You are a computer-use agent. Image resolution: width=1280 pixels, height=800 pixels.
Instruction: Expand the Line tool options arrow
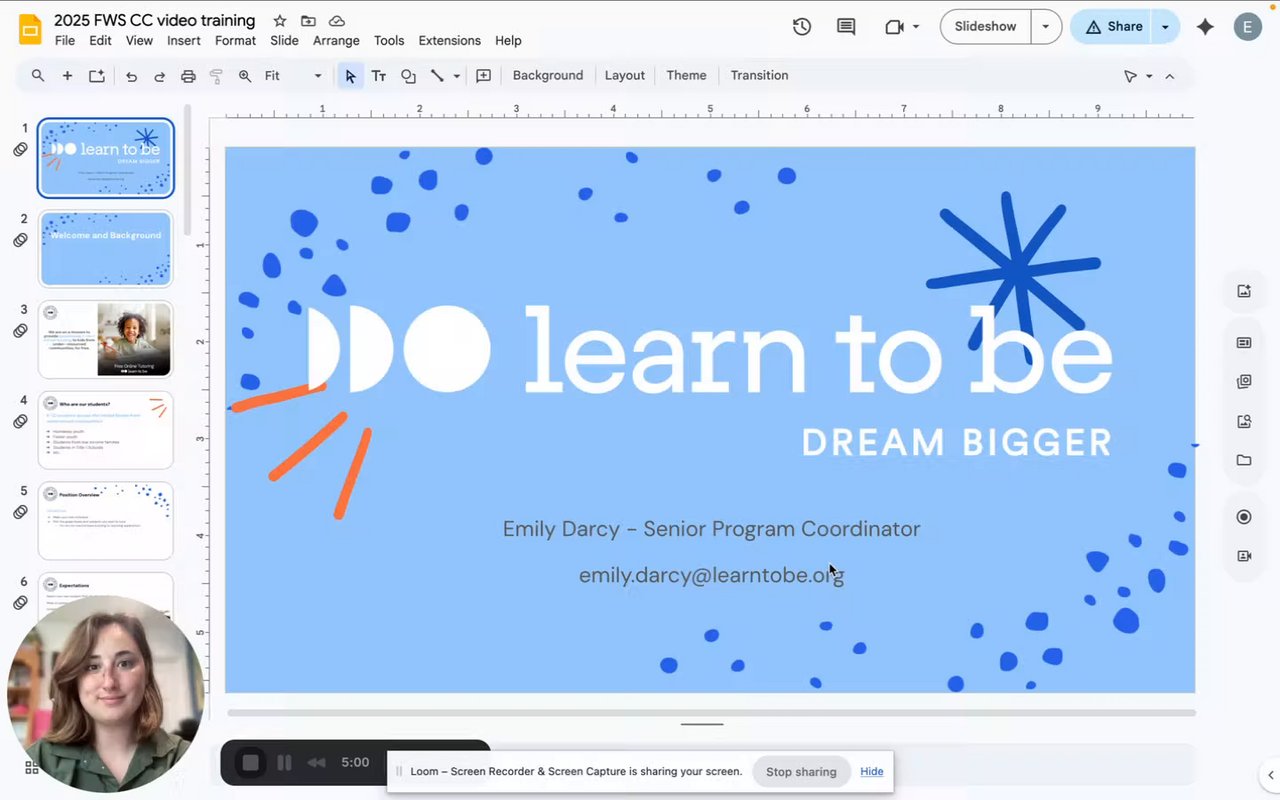click(457, 76)
